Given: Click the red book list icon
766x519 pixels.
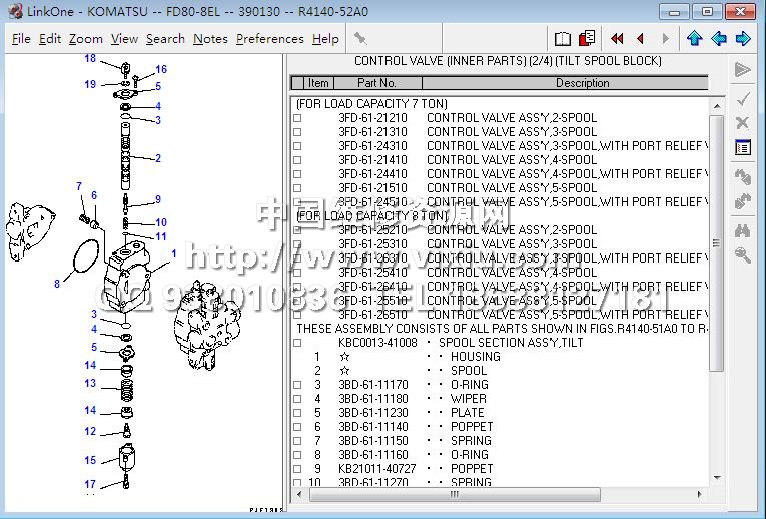Looking at the screenshot, I should [x=587, y=39].
